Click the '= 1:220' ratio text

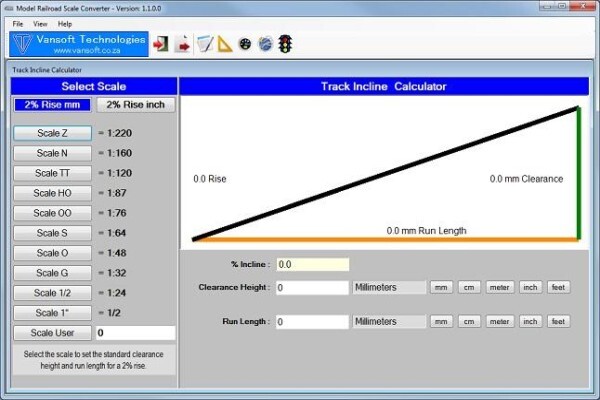115,133
